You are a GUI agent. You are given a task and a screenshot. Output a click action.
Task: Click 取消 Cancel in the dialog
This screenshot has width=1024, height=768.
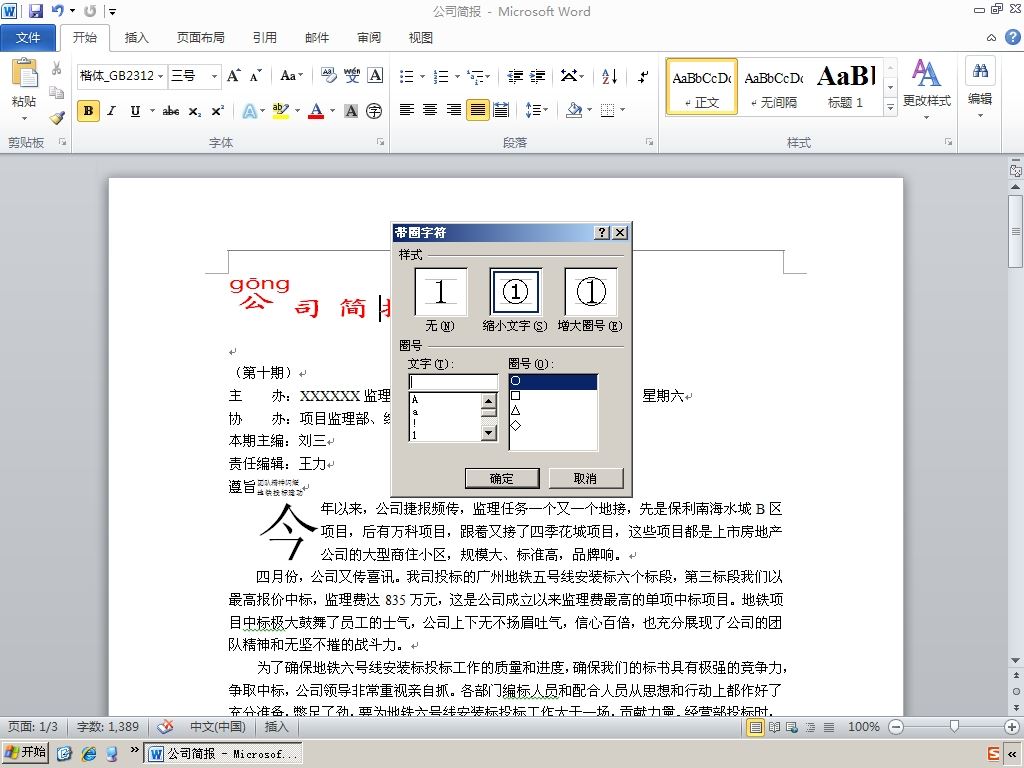[586, 478]
